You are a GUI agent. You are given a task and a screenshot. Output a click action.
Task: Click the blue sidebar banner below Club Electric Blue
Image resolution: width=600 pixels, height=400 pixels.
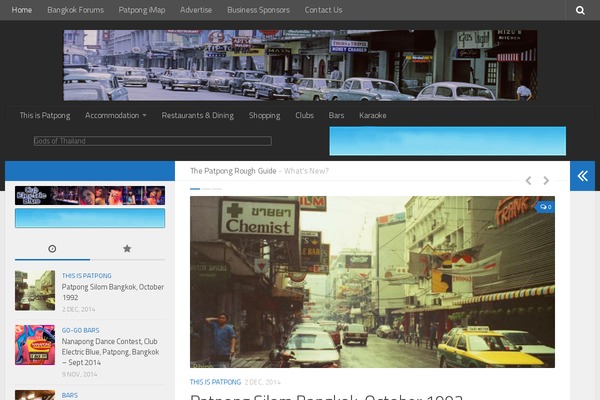pos(90,218)
